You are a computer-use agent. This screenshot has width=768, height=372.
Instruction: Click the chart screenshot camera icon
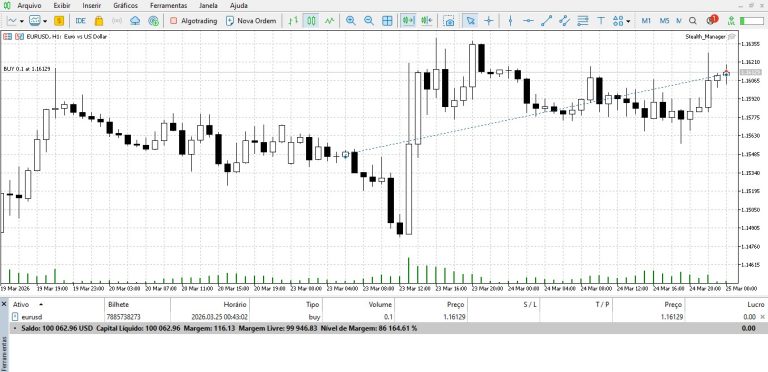pyautogui.click(x=449, y=21)
